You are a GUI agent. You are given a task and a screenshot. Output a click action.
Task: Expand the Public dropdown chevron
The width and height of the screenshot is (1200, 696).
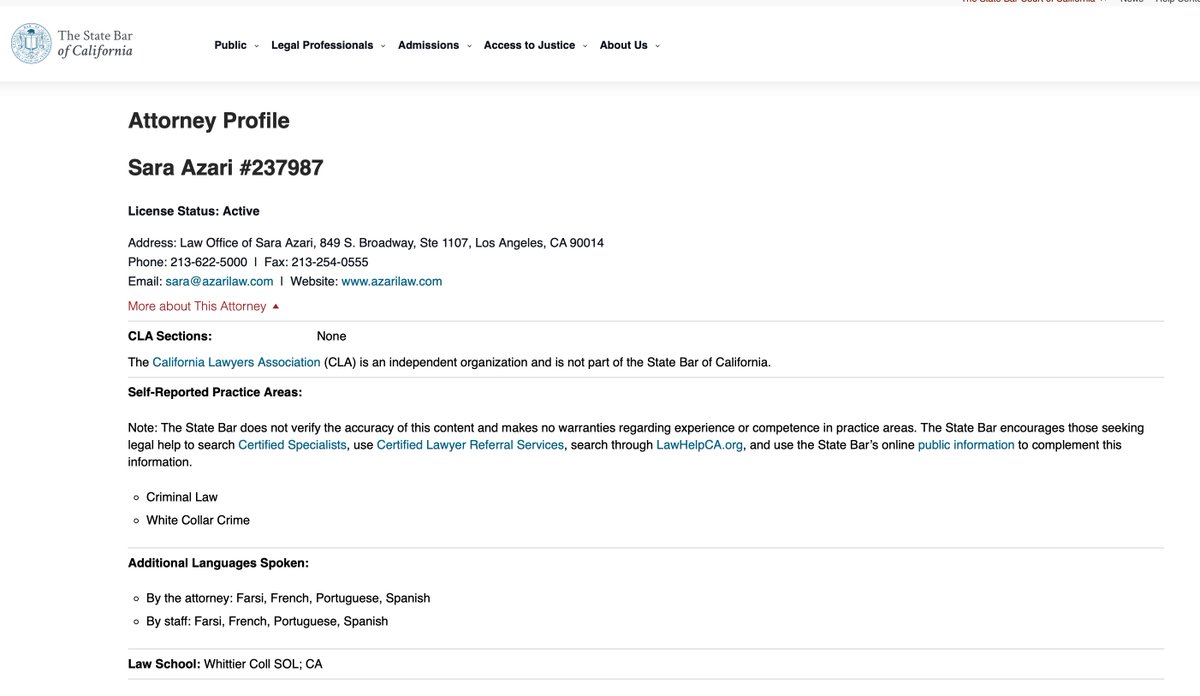coord(257,46)
